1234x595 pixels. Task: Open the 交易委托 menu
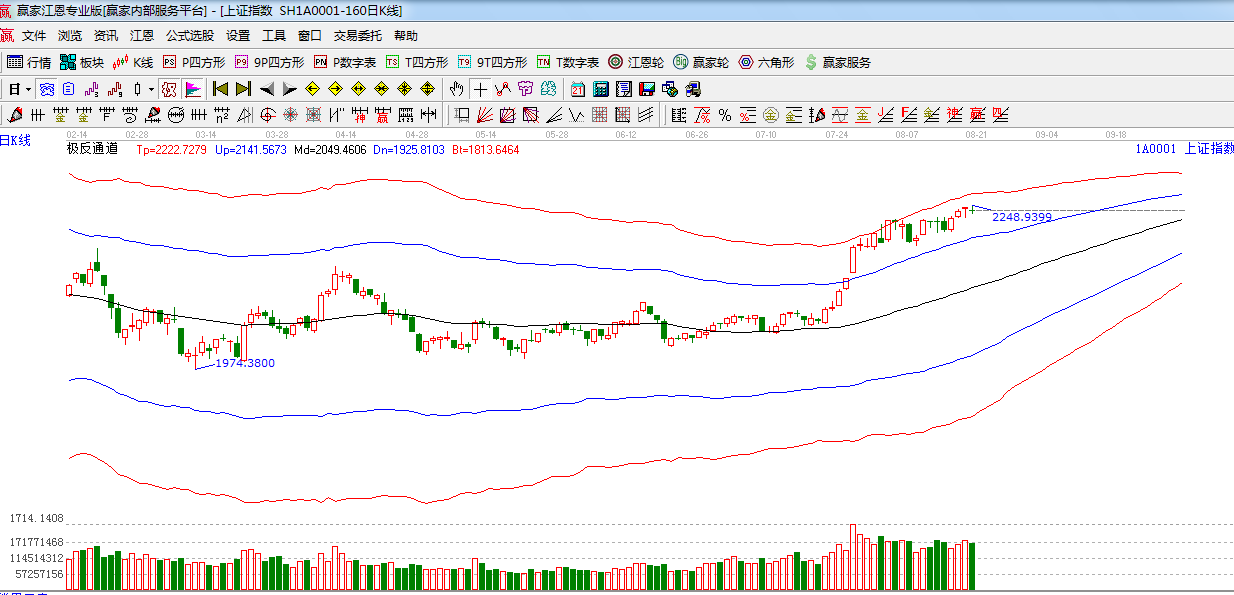pos(357,35)
